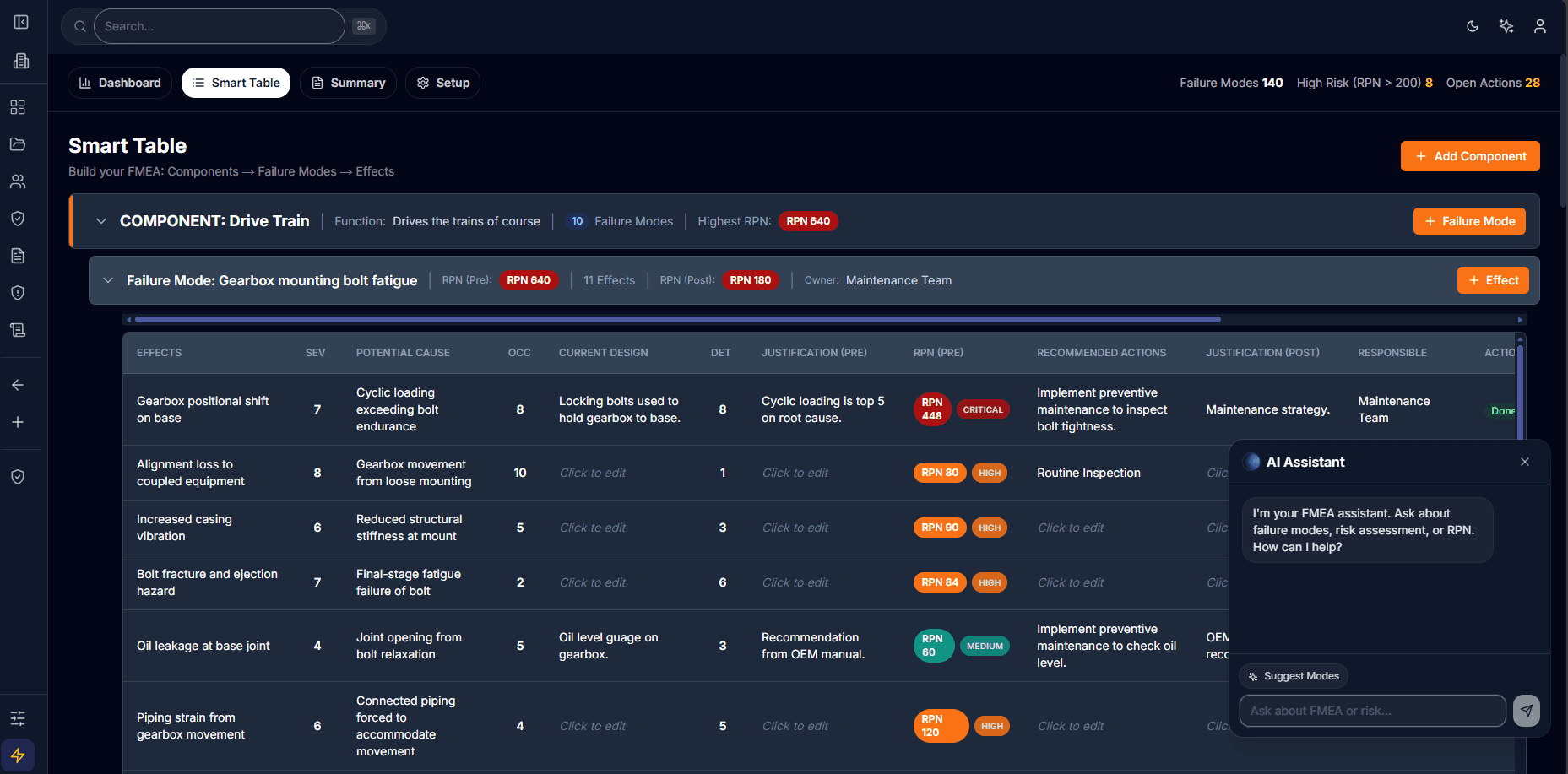This screenshot has width=1568, height=774.
Task: Click the RPN 448 badge
Action: pyautogui.click(x=932, y=409)
